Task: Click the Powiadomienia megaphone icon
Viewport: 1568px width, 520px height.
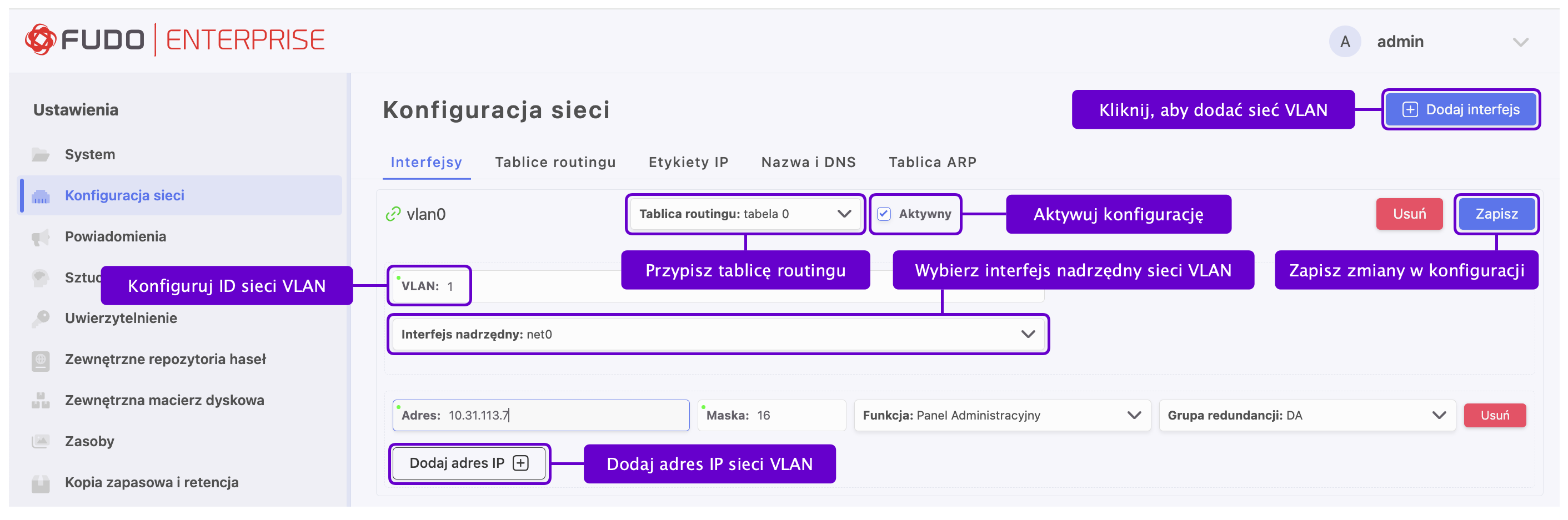Action: pyautogui.click(x=41, y=236)
